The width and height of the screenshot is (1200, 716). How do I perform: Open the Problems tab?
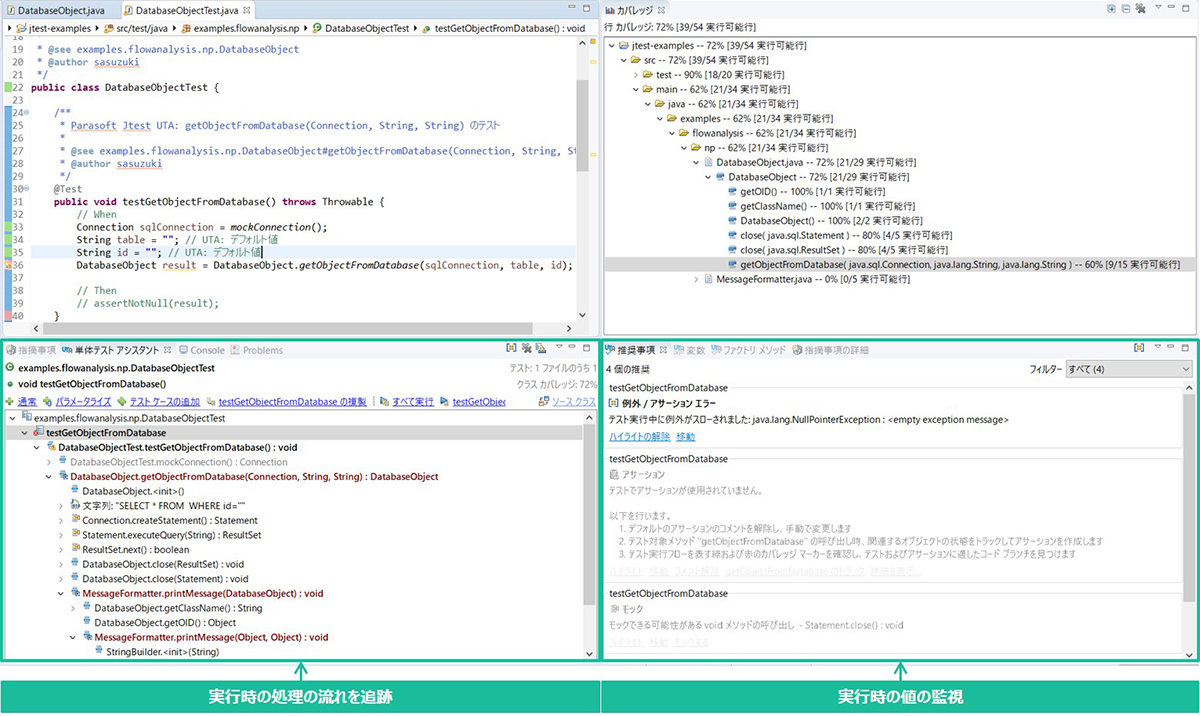[x=257, y=350]
